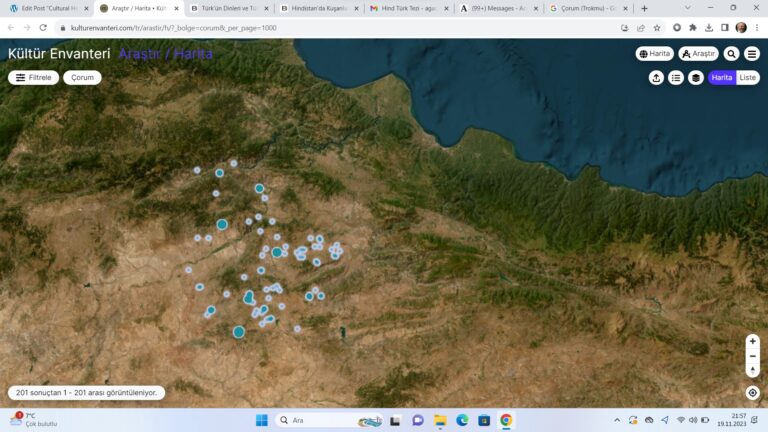Image resolution: width=768 pixels, height=432 pixels.
Task: Switch view toggle to Liste
Action: [747, 77]
